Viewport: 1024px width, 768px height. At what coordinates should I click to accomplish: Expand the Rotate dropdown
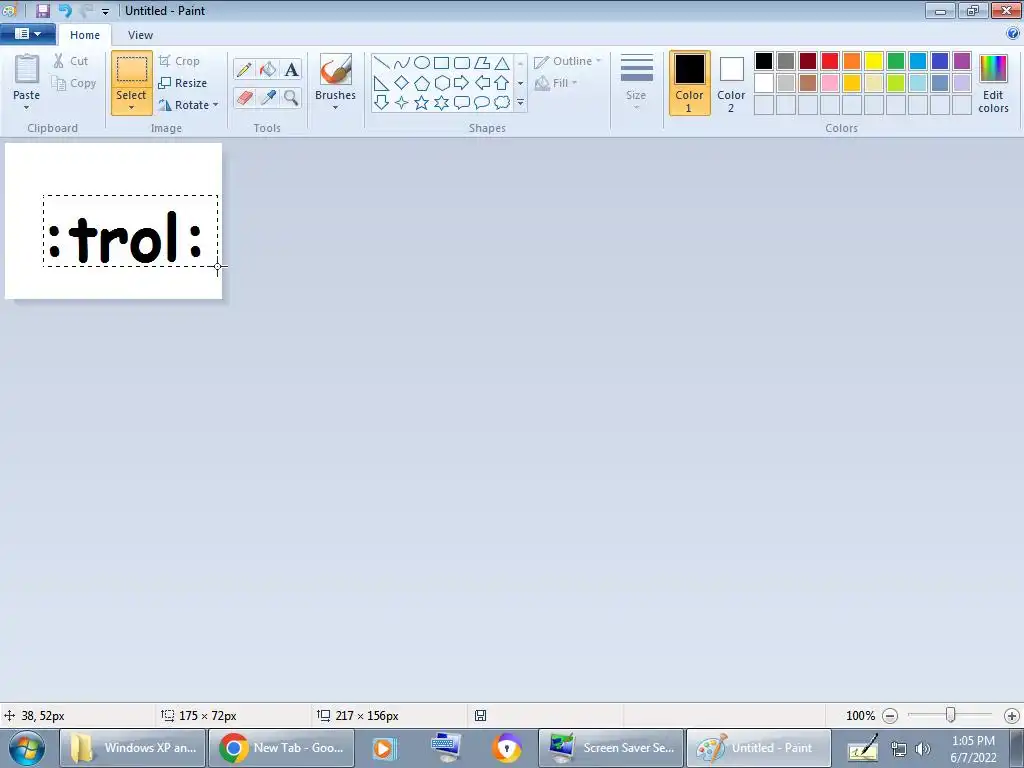(x=216, y=104)
